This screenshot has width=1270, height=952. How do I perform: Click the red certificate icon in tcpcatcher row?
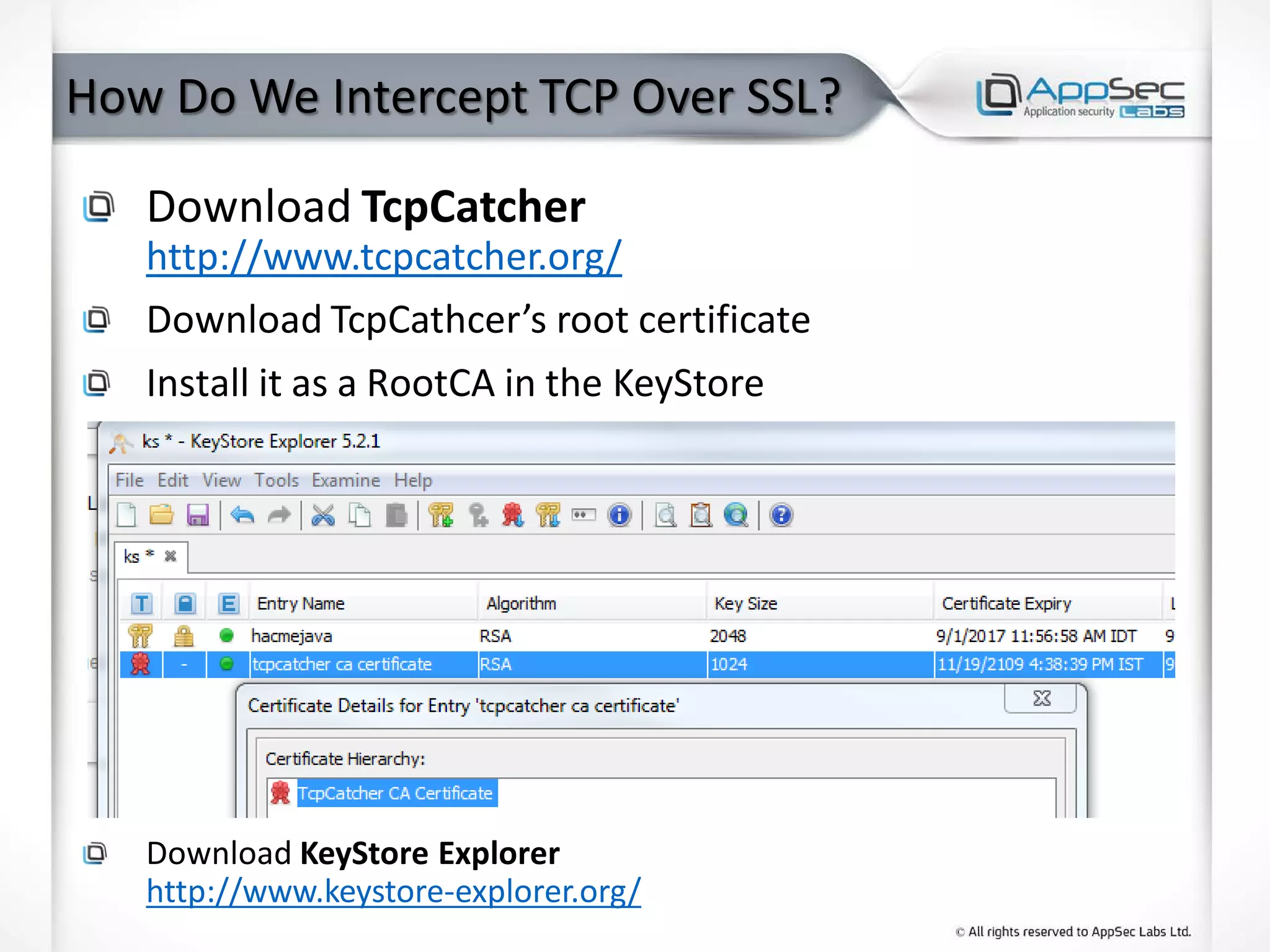140,664
